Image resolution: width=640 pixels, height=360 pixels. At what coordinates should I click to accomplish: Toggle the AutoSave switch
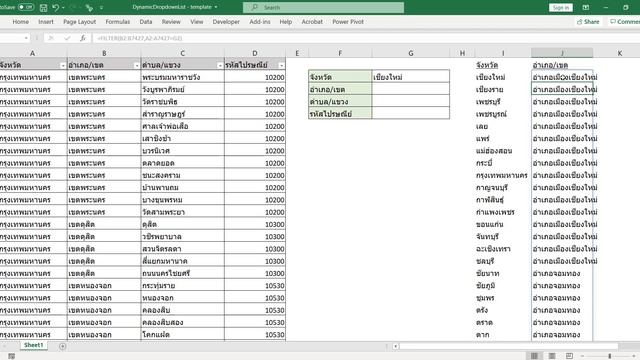(x=26, y=7)
